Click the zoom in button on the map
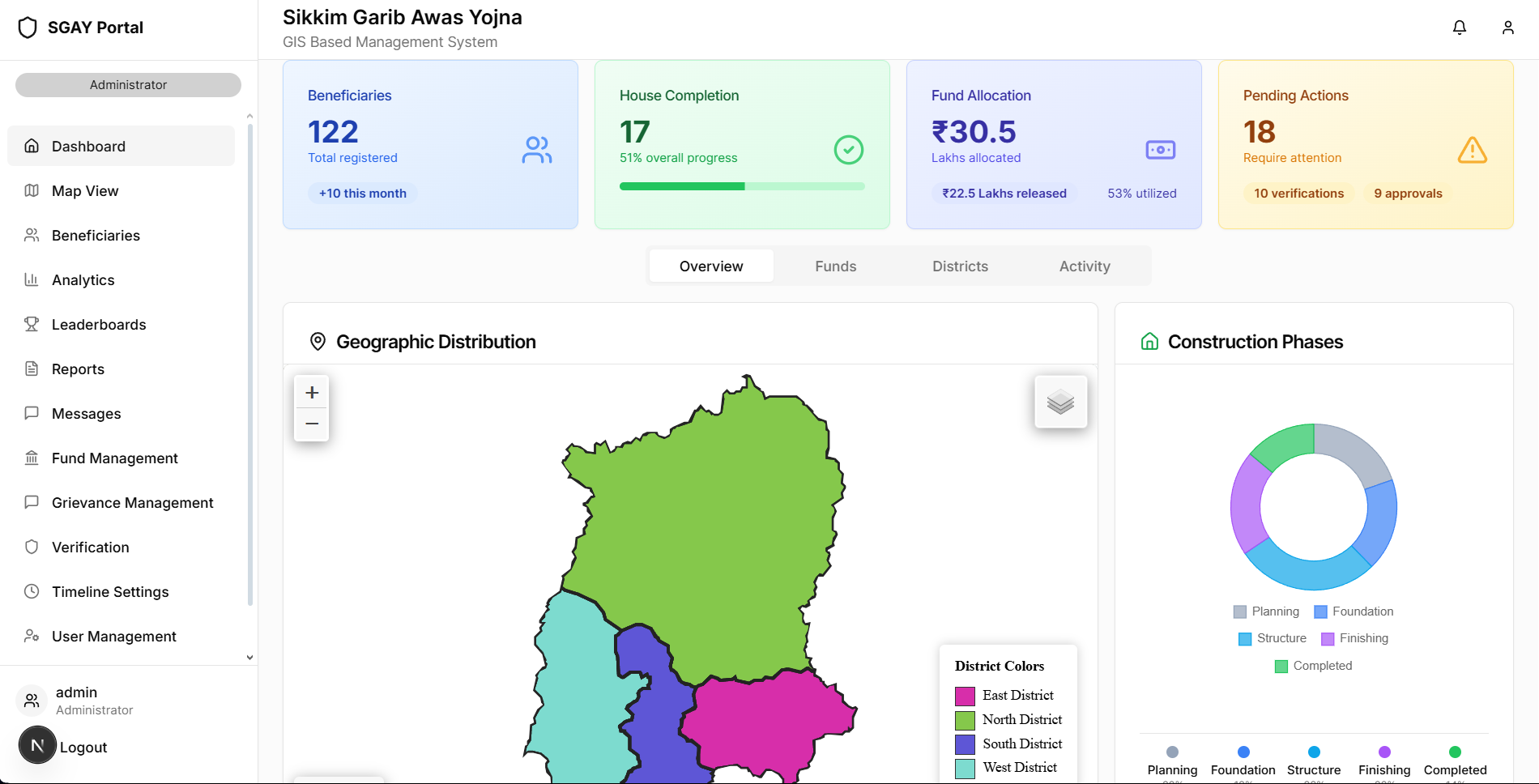The image size is (1539, 784). pos(311,392)
